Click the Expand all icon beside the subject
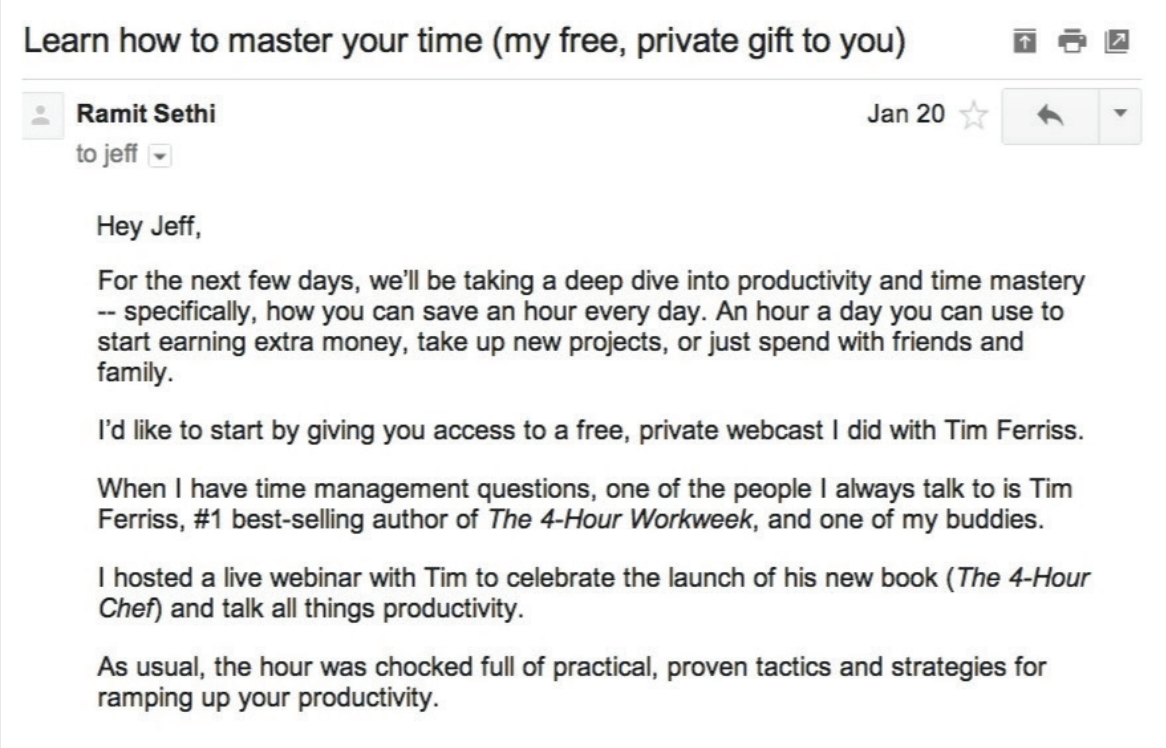This screenshot has width=1166, height=748. point(1025,41)
